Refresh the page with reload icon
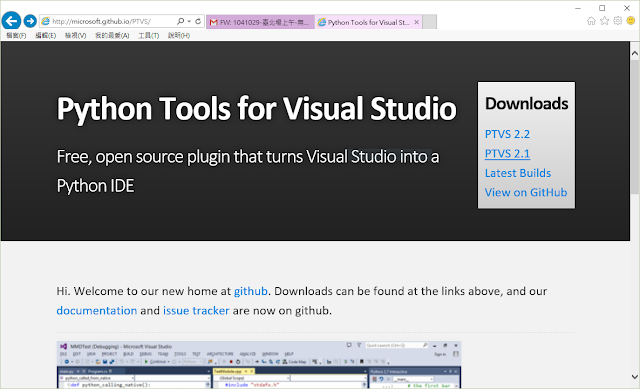Viewport: 640px width, 389px height. [x=198, y=21]
